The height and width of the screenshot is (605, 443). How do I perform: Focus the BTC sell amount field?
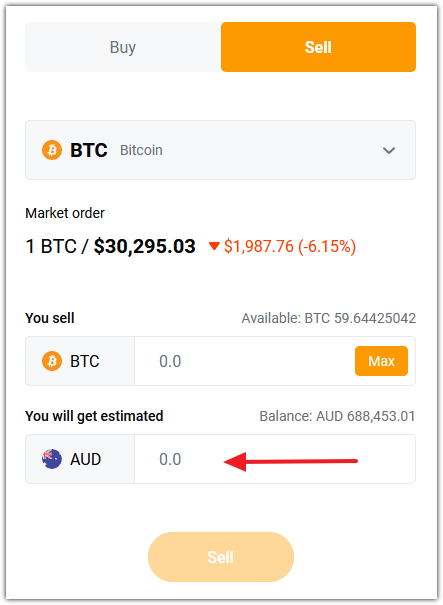pyautogui.click(x=244, y=361)
